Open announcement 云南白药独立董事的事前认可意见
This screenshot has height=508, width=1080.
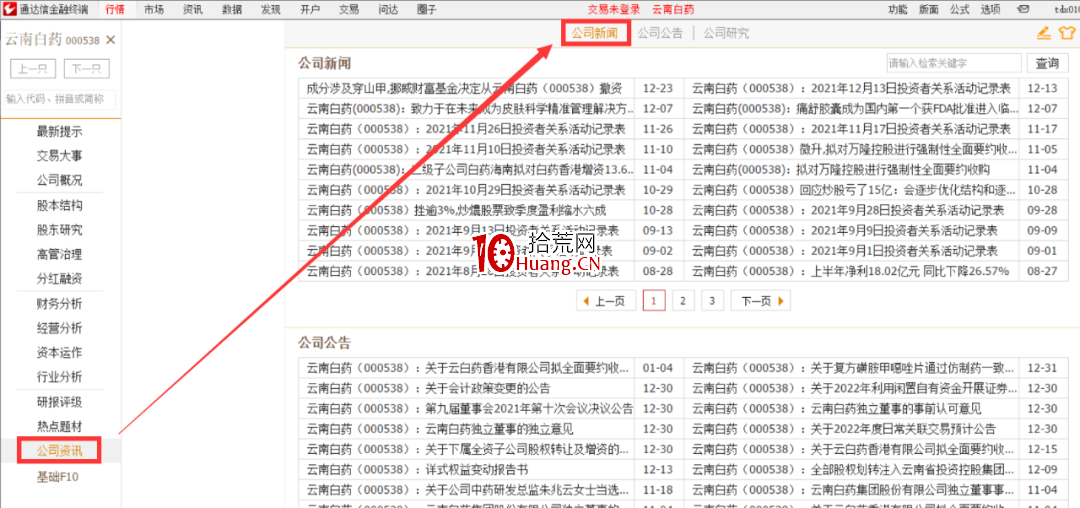[x=837, y=408]
